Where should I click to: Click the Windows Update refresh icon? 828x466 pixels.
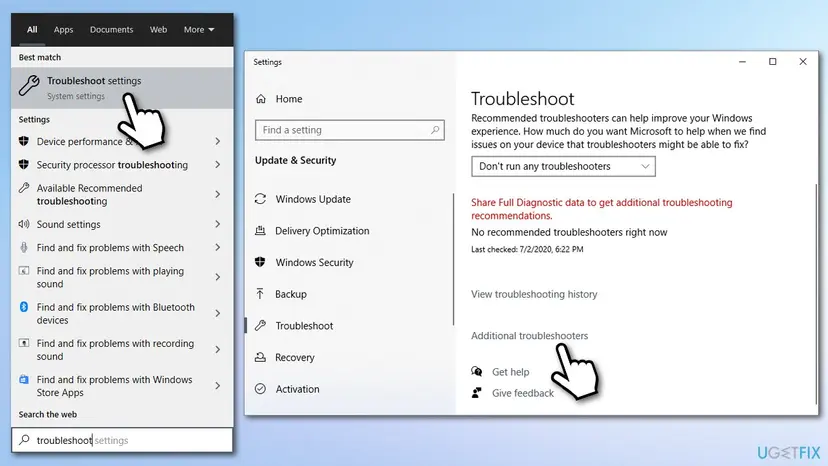coord(260,199)
